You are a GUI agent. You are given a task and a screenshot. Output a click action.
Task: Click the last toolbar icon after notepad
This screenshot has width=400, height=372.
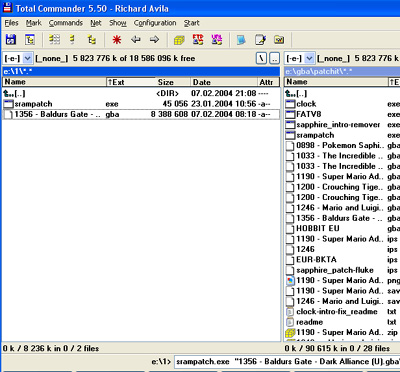(279, 40)
